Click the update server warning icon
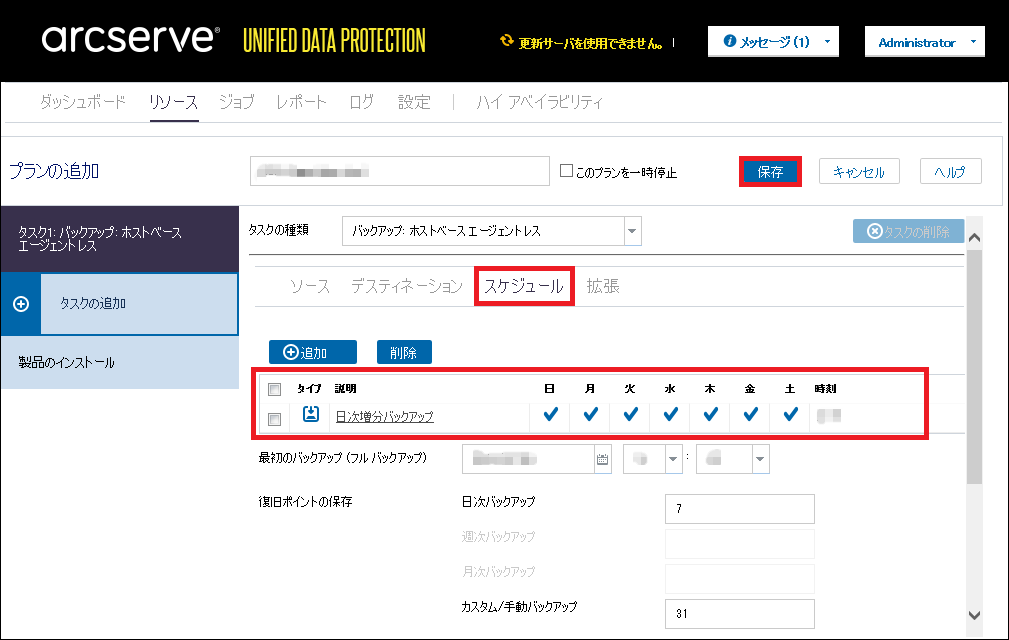The image size is (1009, 640). click(507, 41)
